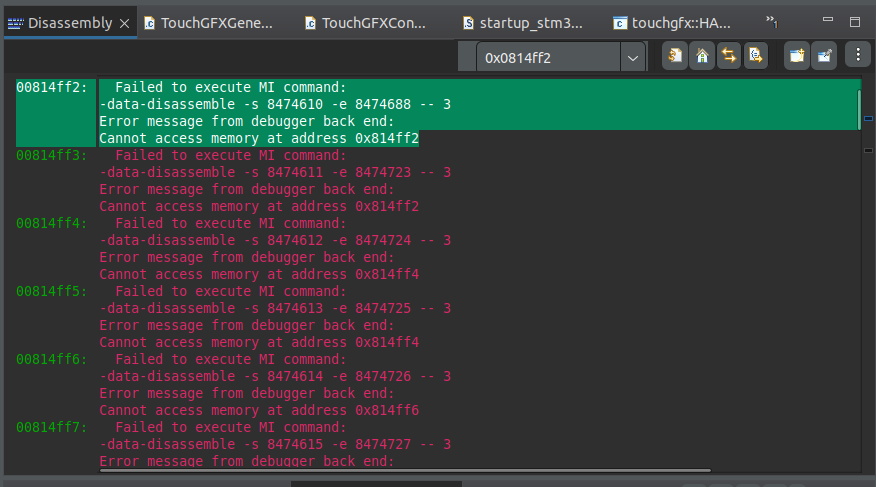Select the 00814ff4 address line

point(52,223)
